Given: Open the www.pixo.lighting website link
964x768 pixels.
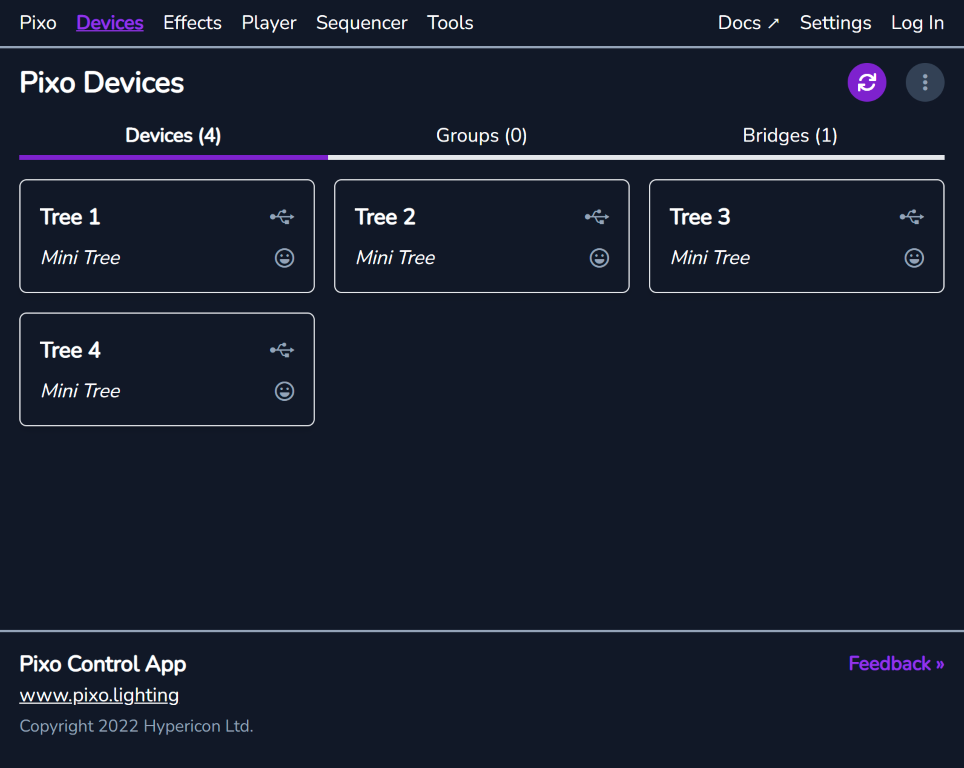Looking at the screenshot, I should 99,694.
